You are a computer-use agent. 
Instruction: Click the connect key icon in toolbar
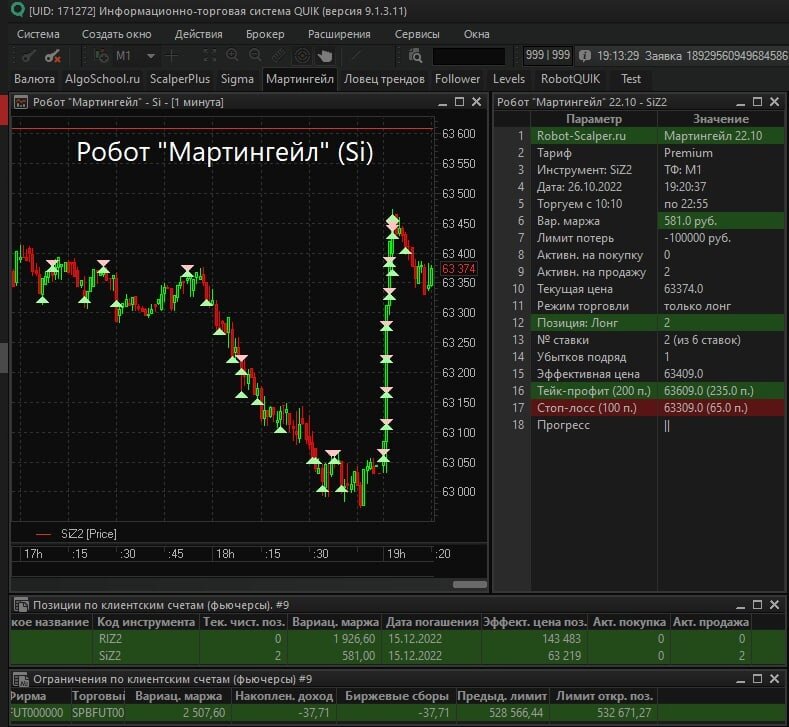[x=28, y=56]
